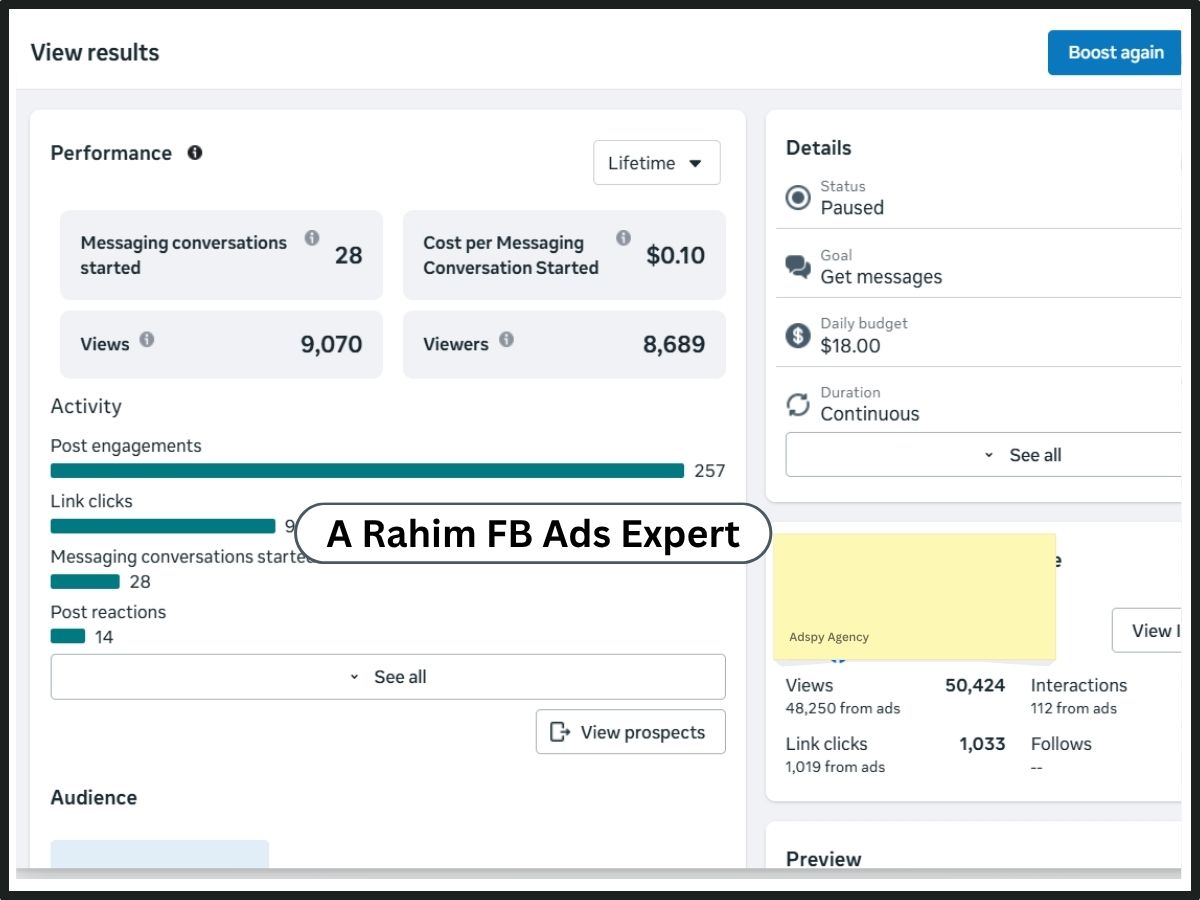Click the info icon next to Views
The width and height of the screenshot is (1200, 900).
147,339
